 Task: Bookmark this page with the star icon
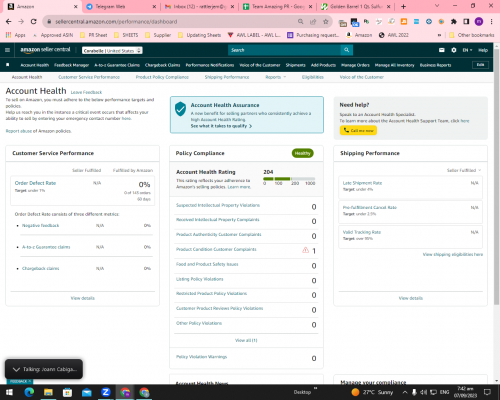tap(326, 22)
